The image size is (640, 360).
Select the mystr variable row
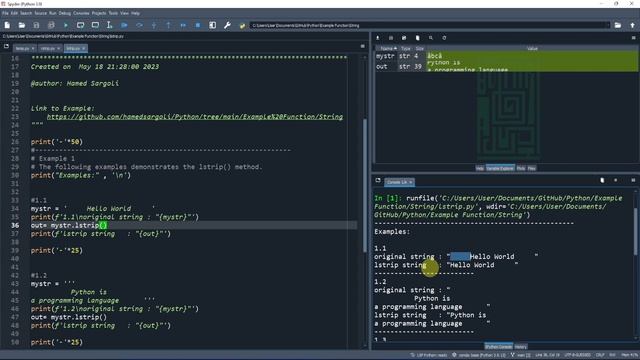pos(506,56)
